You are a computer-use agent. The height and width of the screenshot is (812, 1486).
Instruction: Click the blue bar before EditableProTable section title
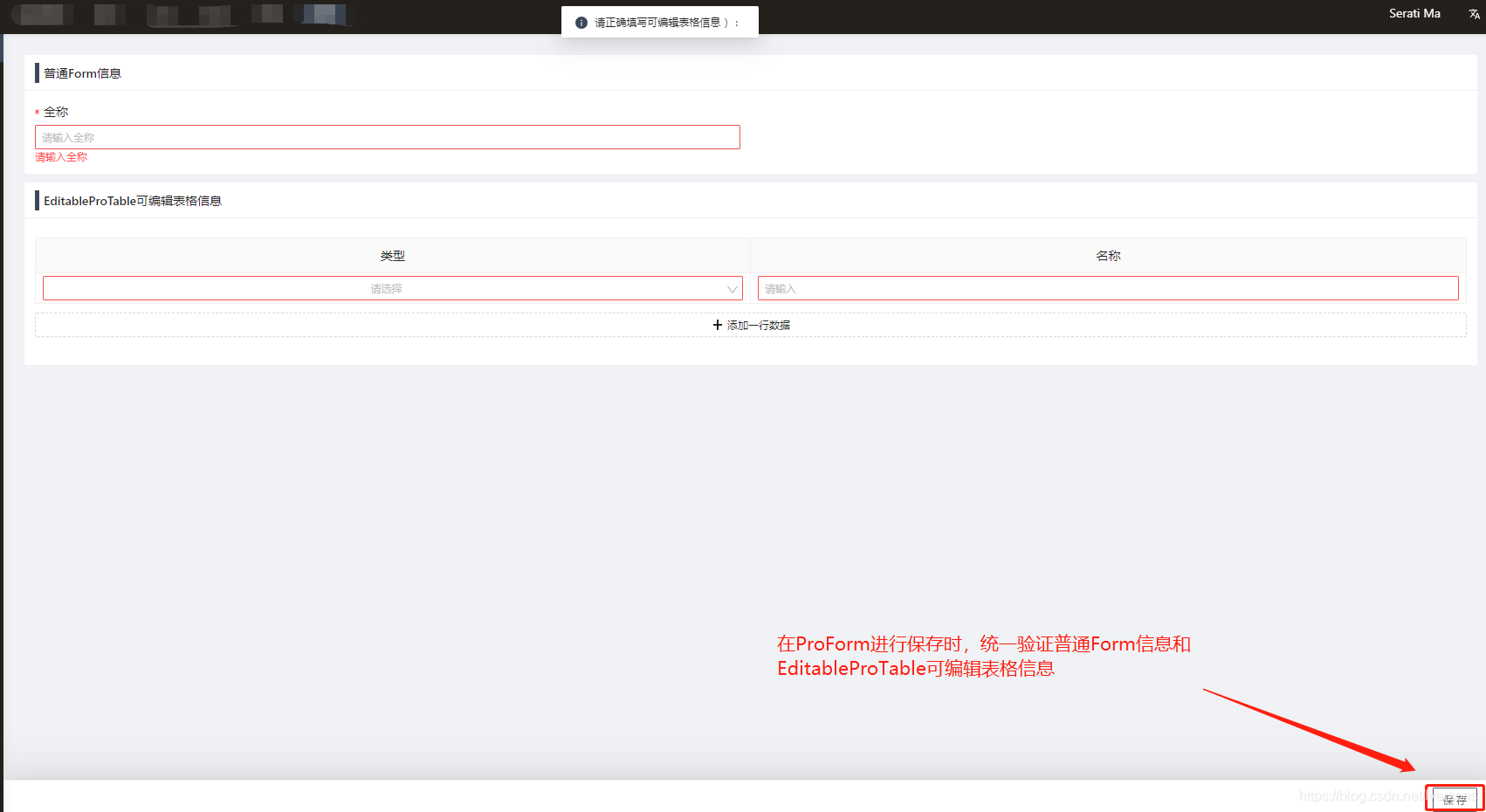click(x=36, y=200)
